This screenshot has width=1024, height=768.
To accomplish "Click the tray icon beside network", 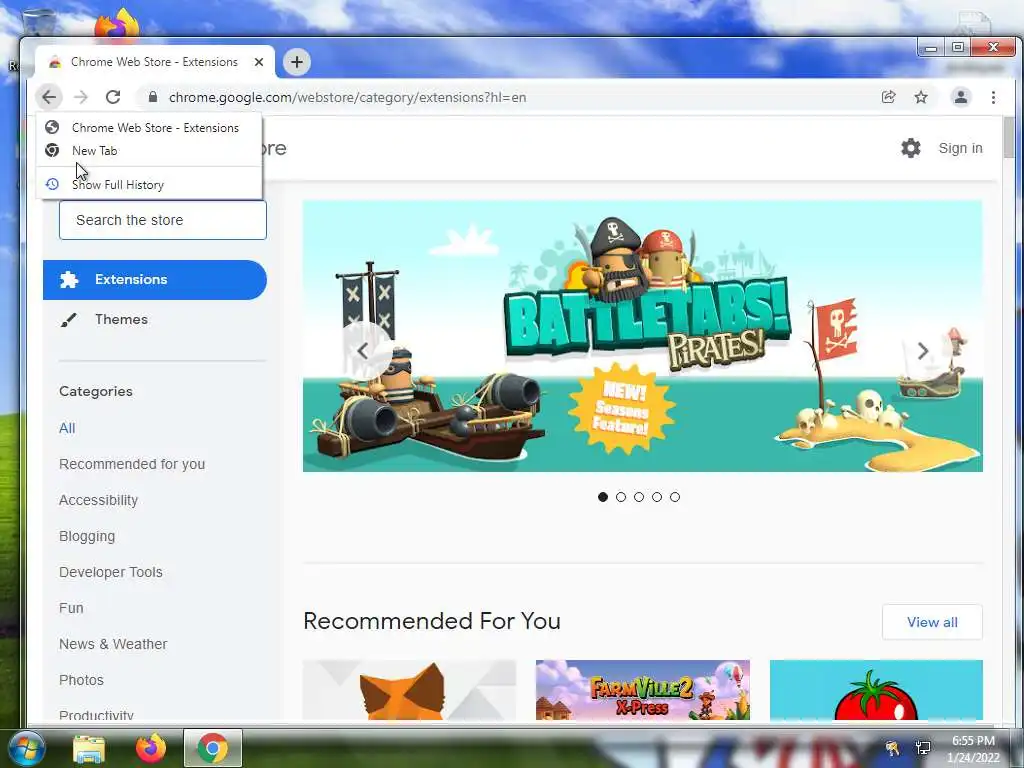I will pyautogui.click(x=891, y=748).
